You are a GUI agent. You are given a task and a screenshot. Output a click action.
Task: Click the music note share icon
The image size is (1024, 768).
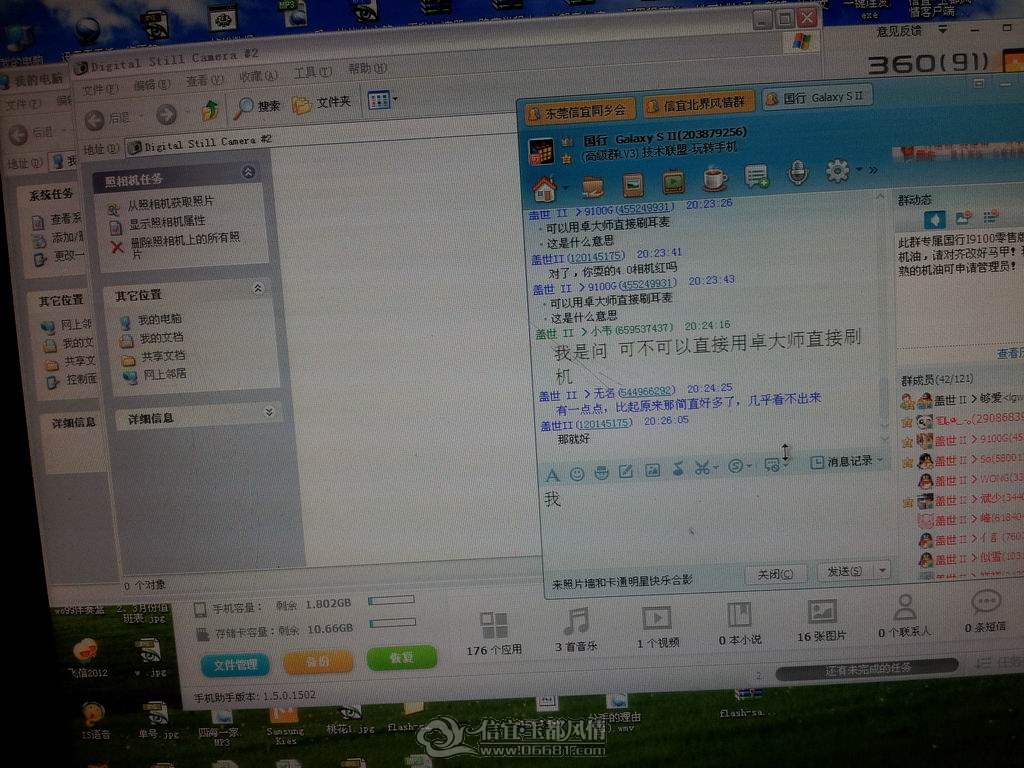coord(678,468)
